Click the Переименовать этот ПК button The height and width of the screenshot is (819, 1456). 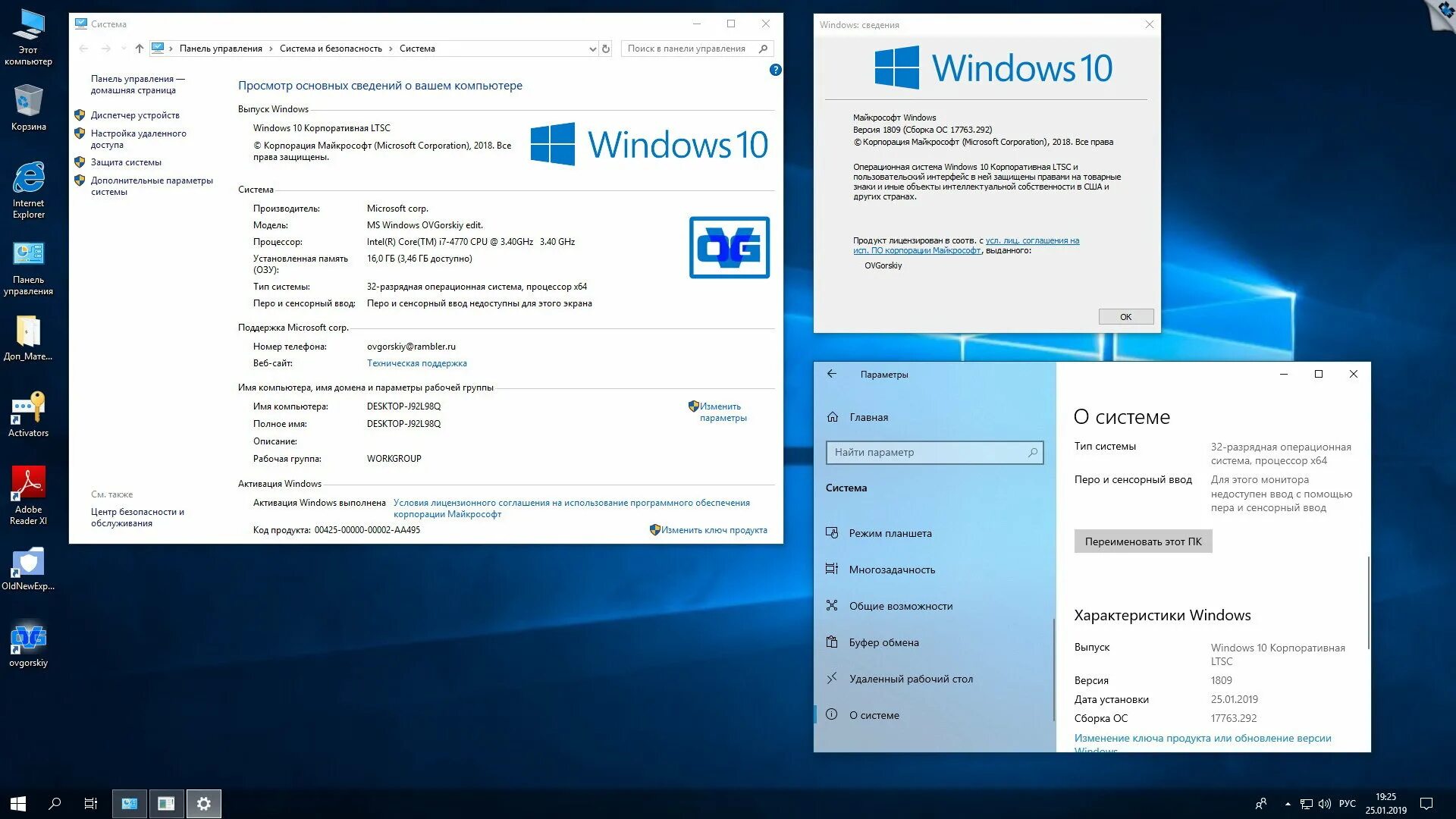[1143, 541]
